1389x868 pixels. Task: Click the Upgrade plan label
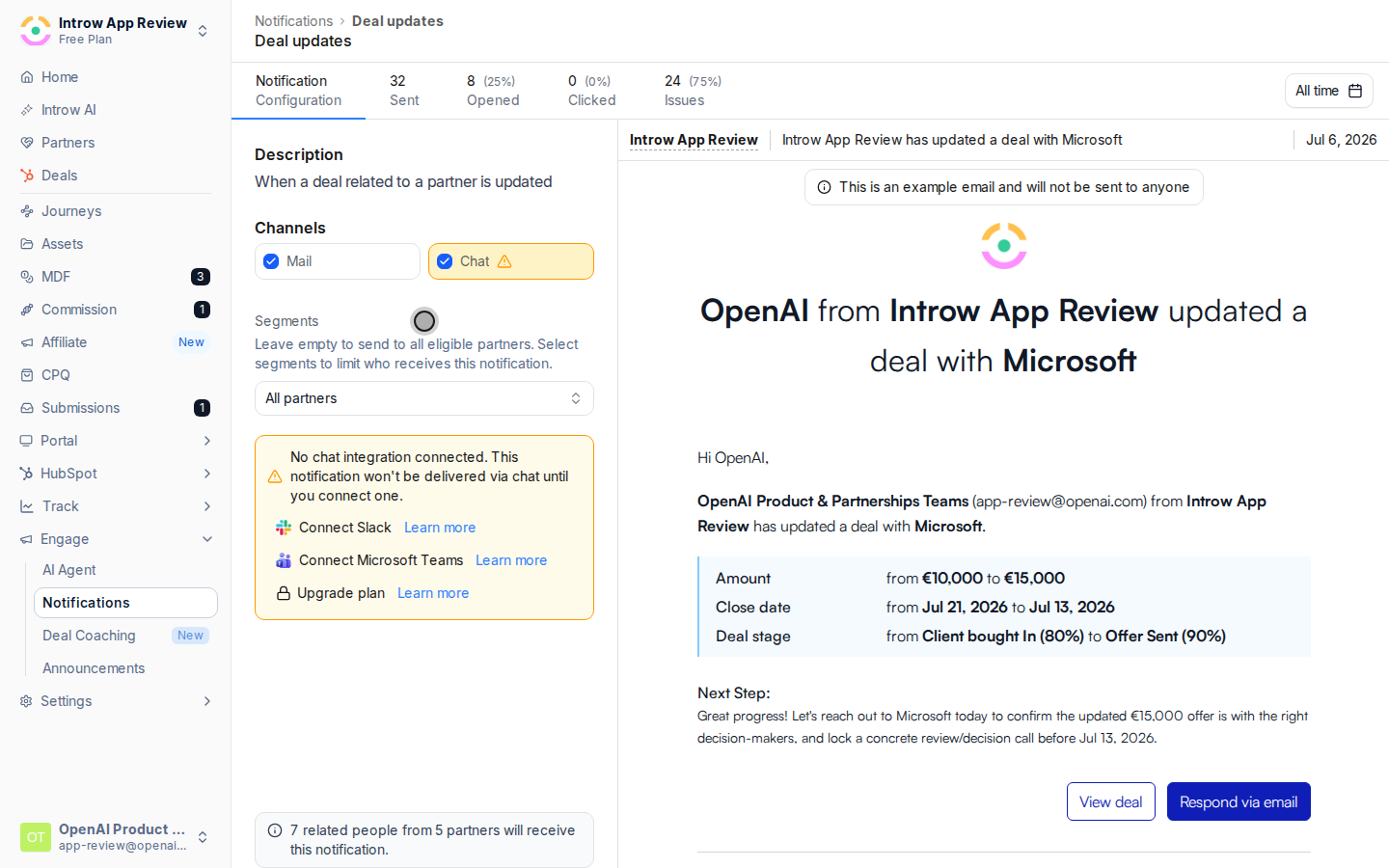point(340,593)
